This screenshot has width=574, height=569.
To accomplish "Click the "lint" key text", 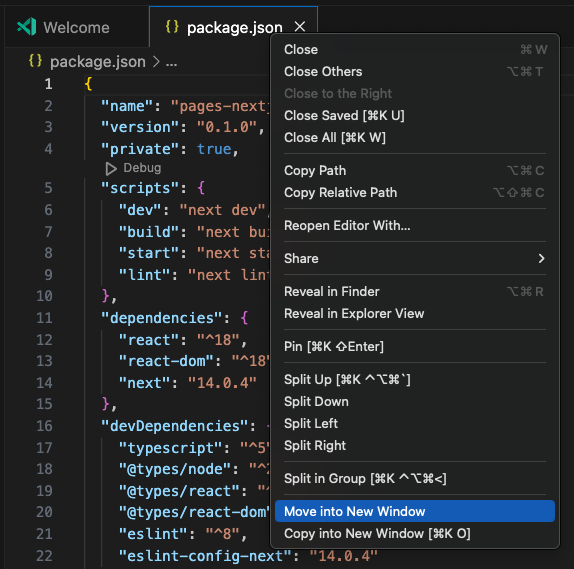I will pos(144,275).
